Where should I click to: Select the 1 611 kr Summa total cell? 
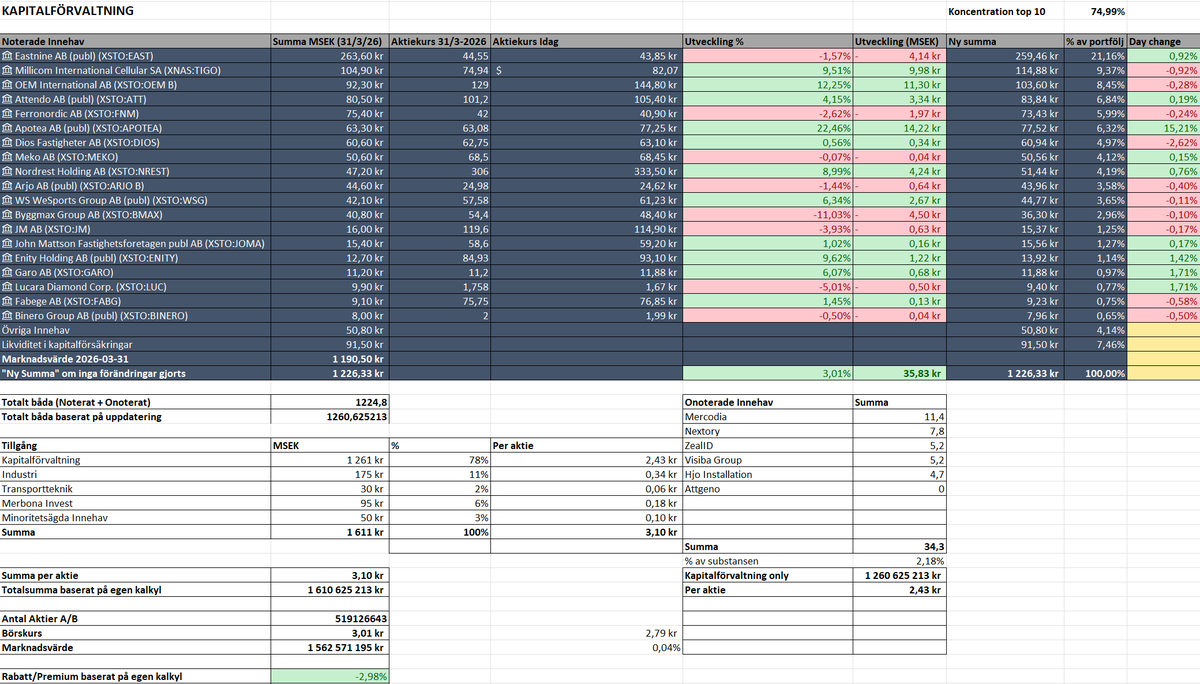tap(330, 532)
